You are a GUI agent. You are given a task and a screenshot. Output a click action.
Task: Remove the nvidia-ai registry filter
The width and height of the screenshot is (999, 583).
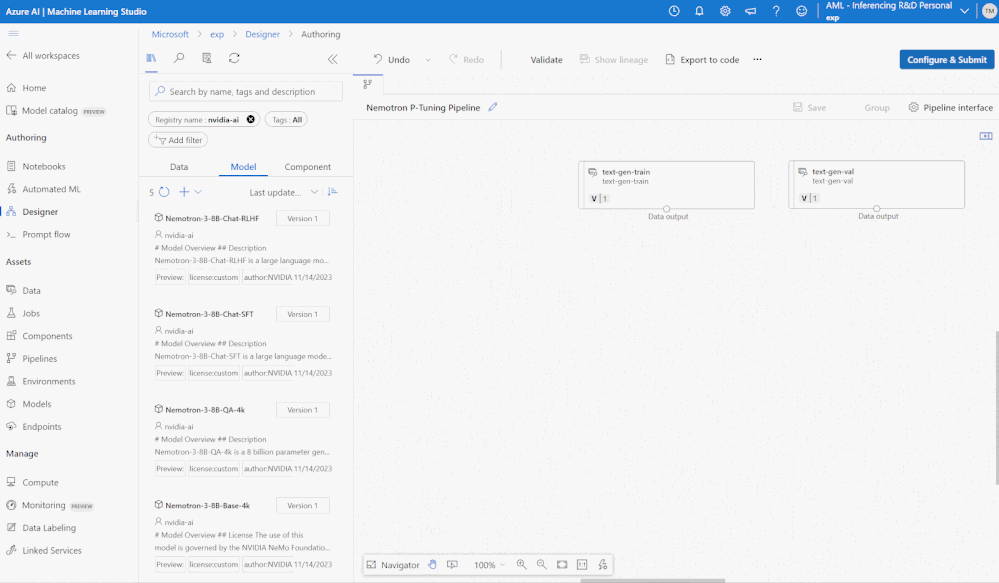click(251, 119)
